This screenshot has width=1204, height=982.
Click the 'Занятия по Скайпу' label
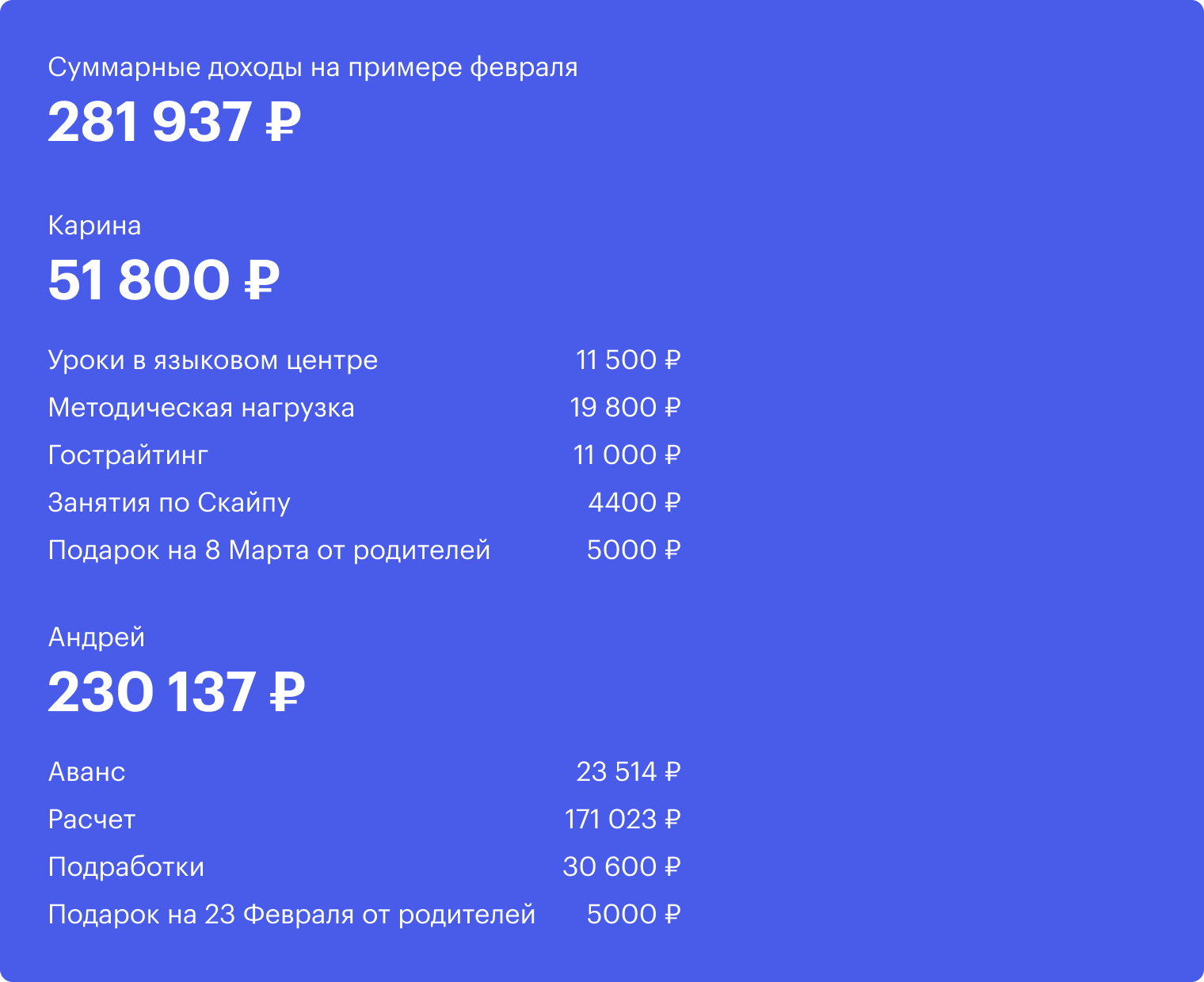[x=170, y=504]
